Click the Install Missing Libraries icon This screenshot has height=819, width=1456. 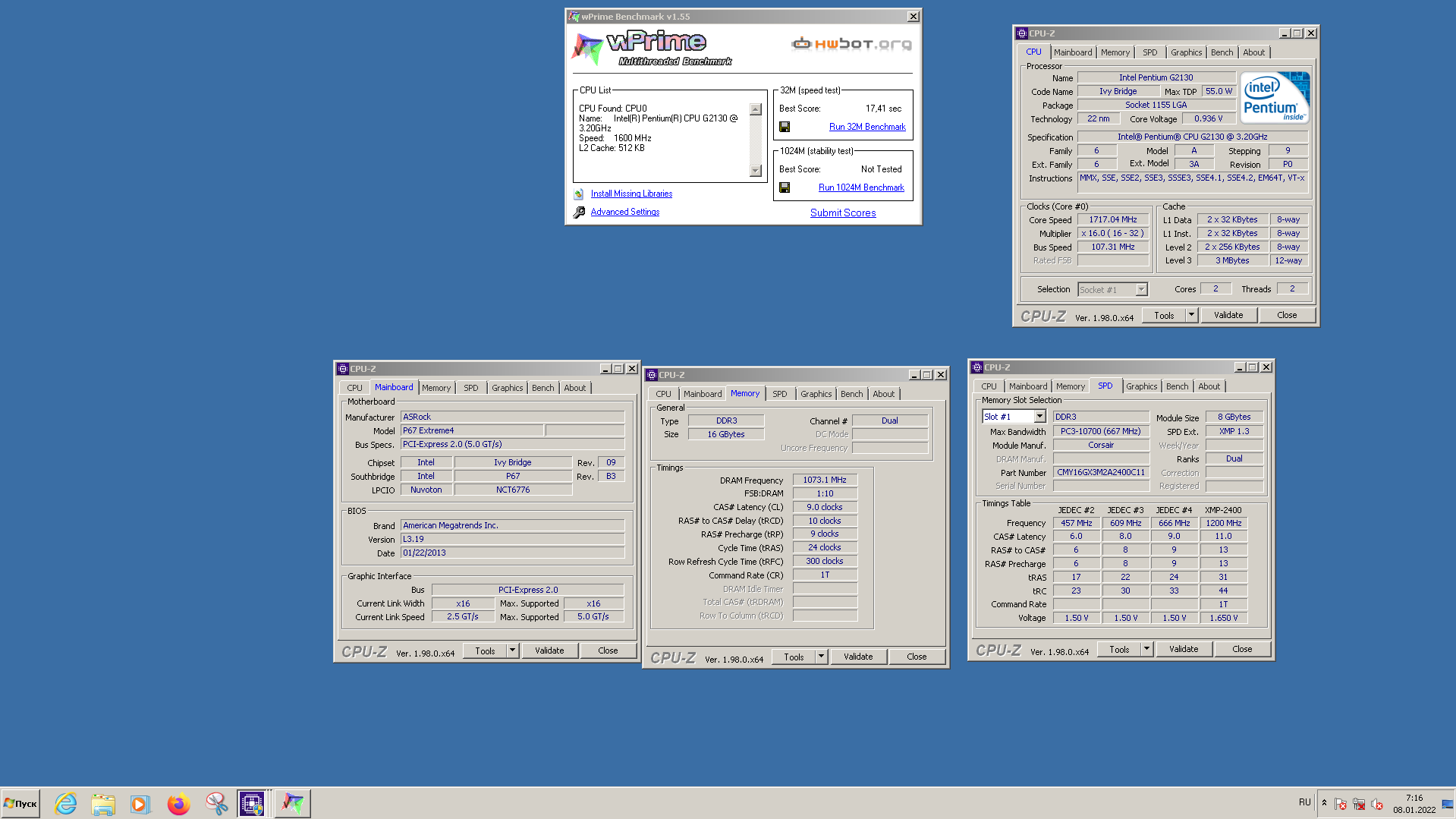(x=579, y=194)
